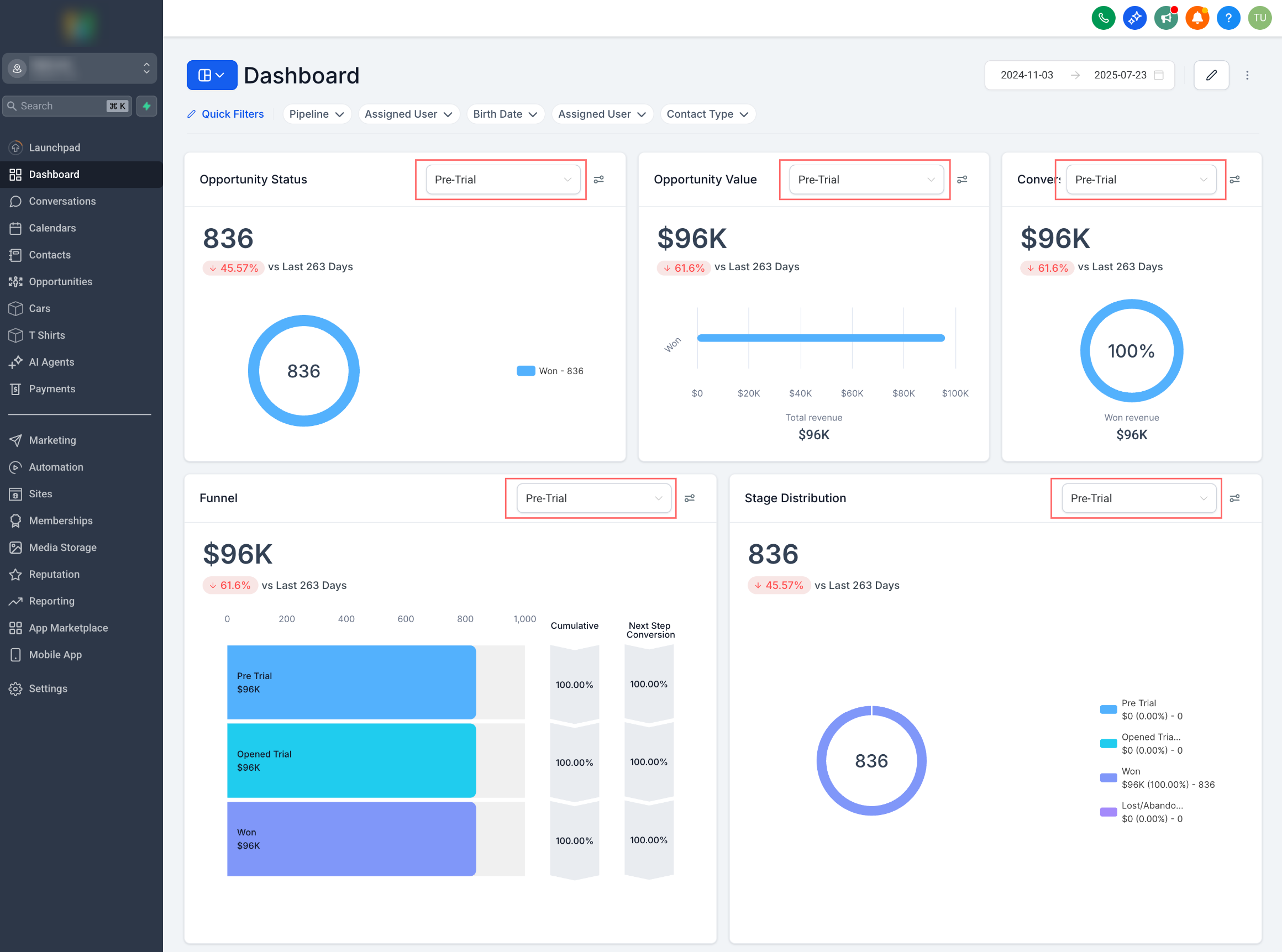Open the orange notifications bell
Image resolution: width=1282 pixels, height=952 pixels.
click(x=1197, y=18)
